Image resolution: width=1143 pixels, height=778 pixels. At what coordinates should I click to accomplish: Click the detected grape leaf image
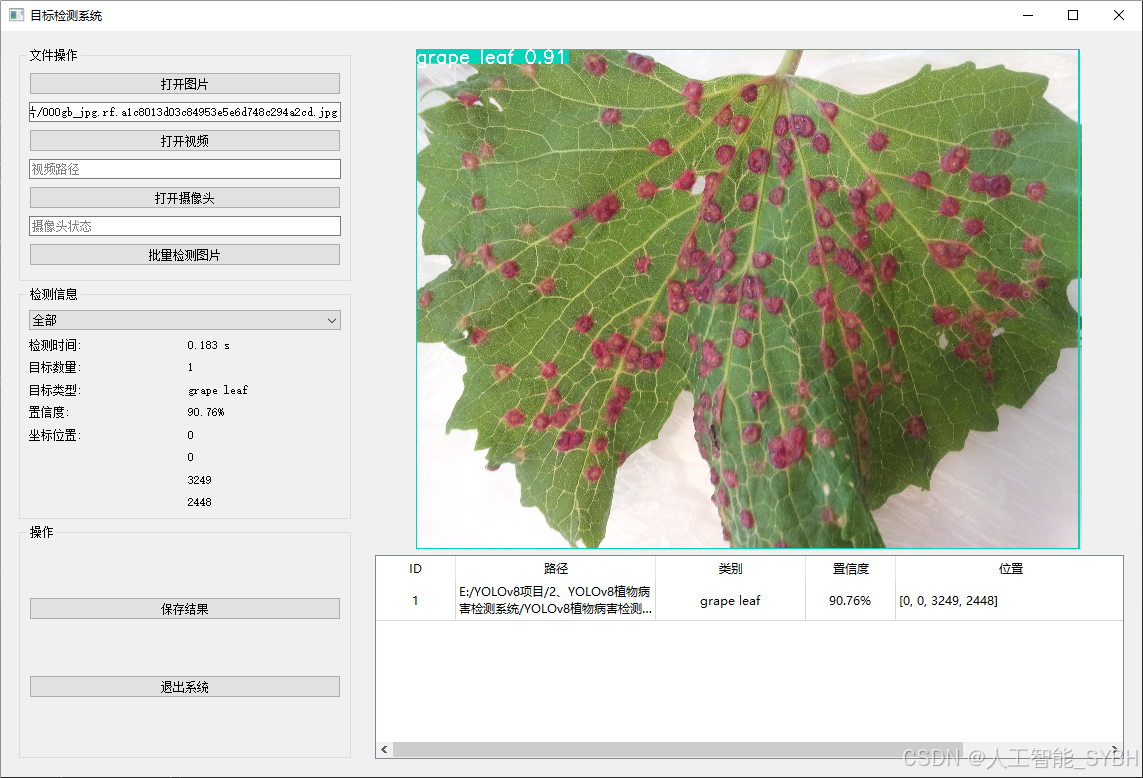[x=748, y=299]
